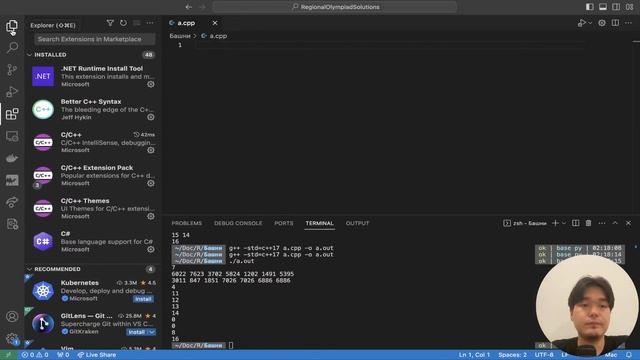Open the GitLens Install dropdown arrow

pos(151,332)
